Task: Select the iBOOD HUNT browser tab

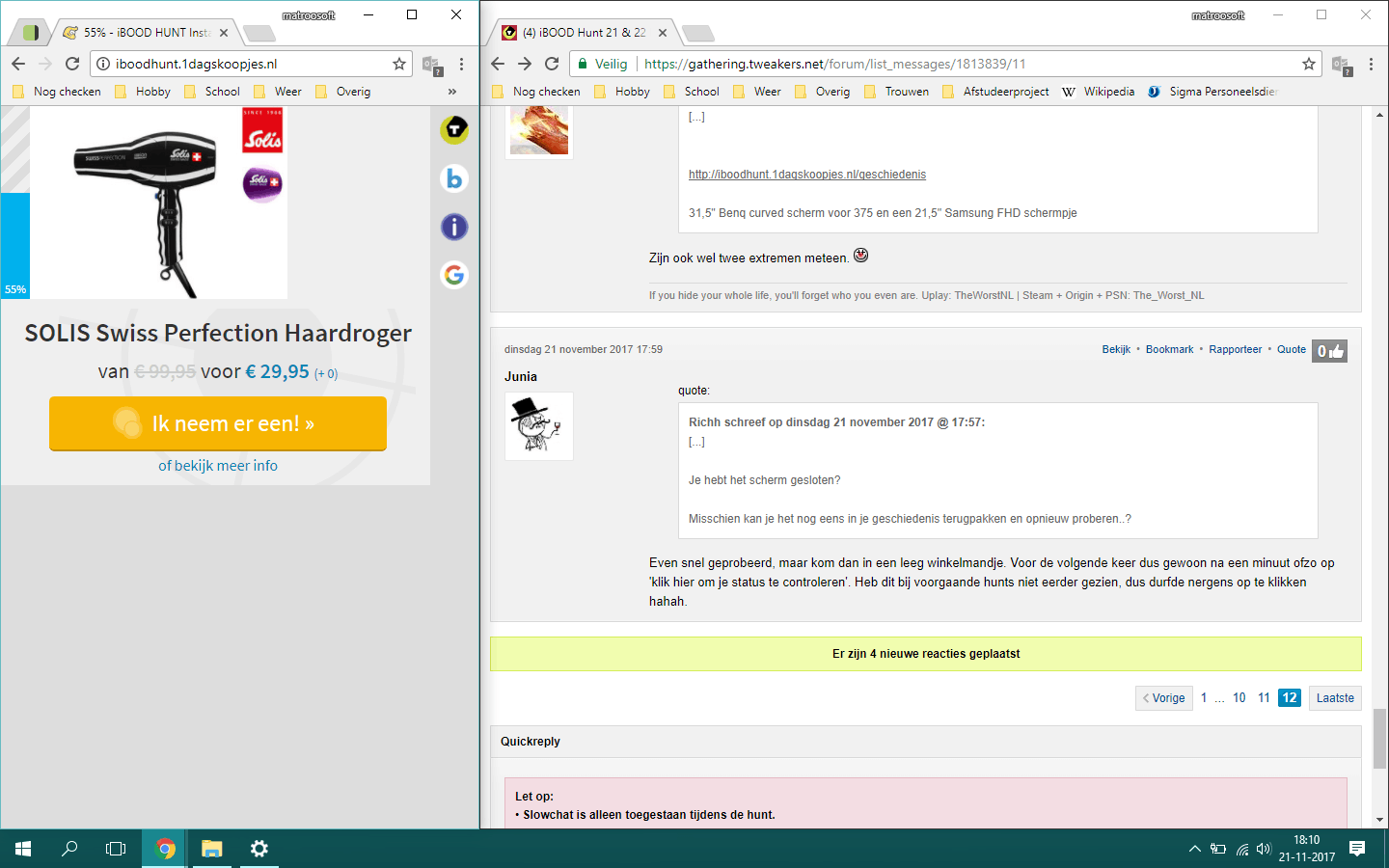Action: tap(145, 33)
